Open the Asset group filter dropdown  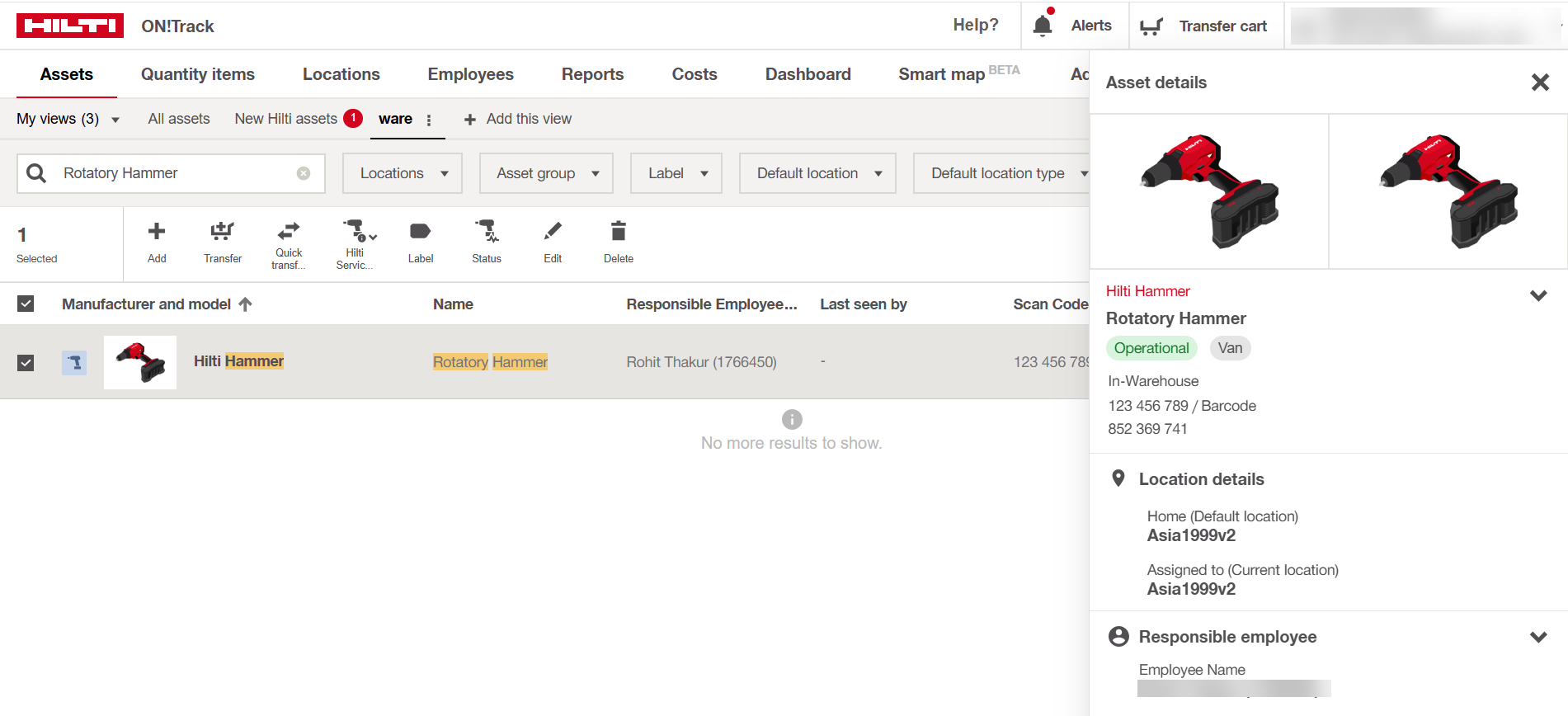pyautogui.click(x=546, y=173)
